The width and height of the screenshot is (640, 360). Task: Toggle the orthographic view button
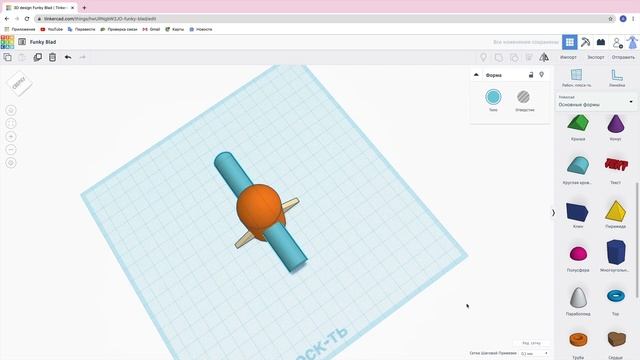[11, 162]
